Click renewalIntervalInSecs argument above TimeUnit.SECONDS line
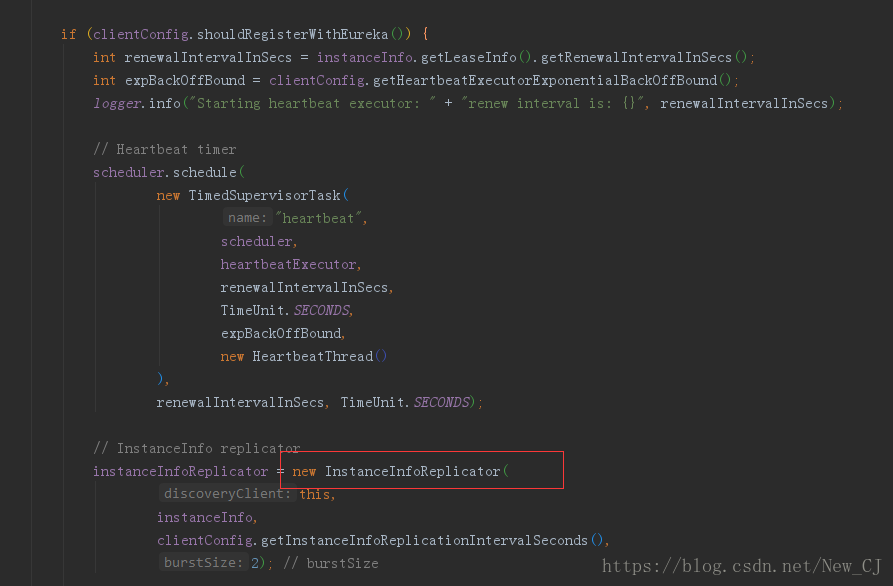This screenshot has height=586, width=893. [x=305, y=288]
